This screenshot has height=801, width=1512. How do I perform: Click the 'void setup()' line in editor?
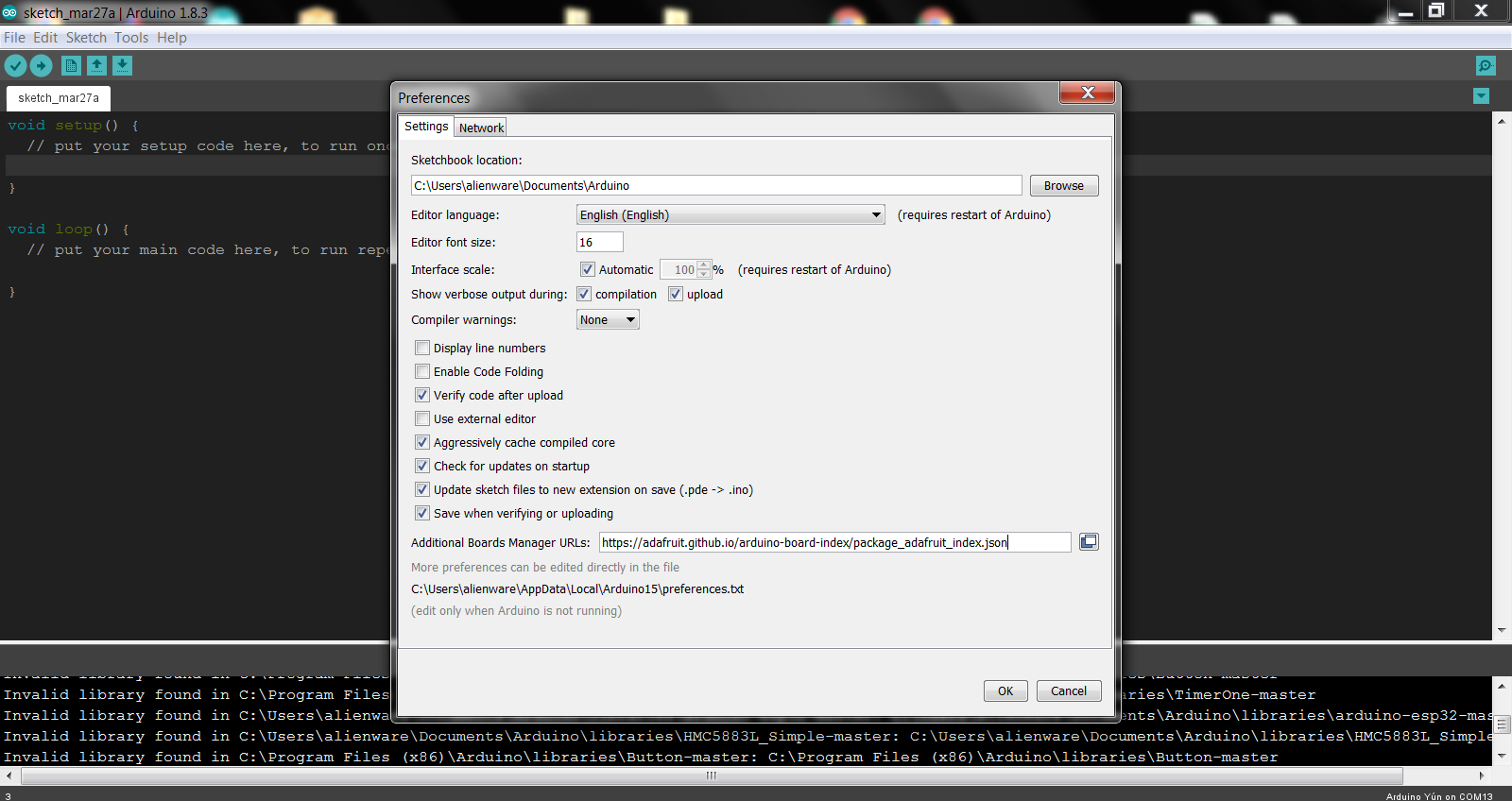pyautogui.click(x=73, y=125)
